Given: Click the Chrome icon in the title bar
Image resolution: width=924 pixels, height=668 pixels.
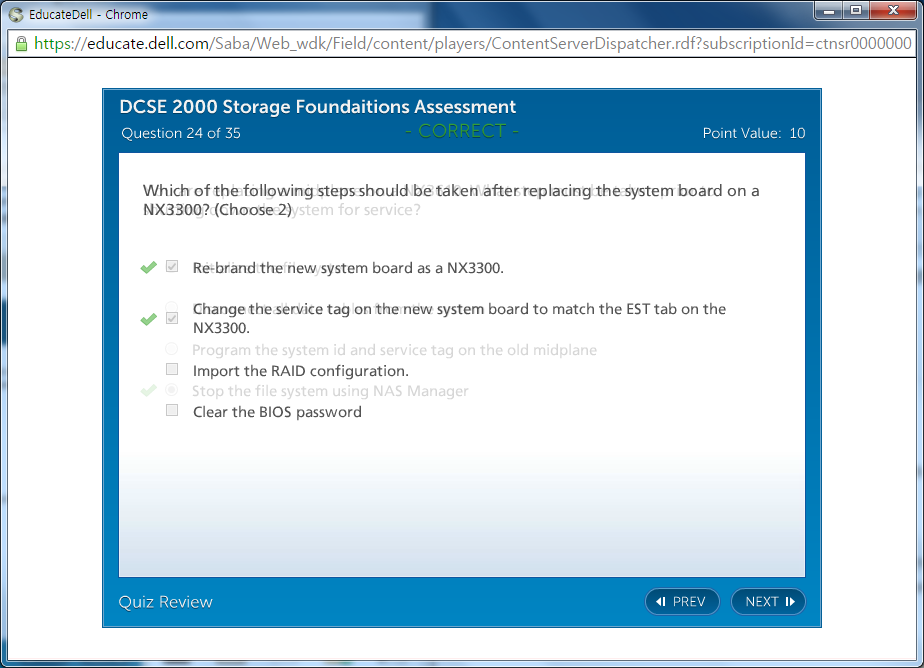Looking at the screenshot, I should pos(15,15).
